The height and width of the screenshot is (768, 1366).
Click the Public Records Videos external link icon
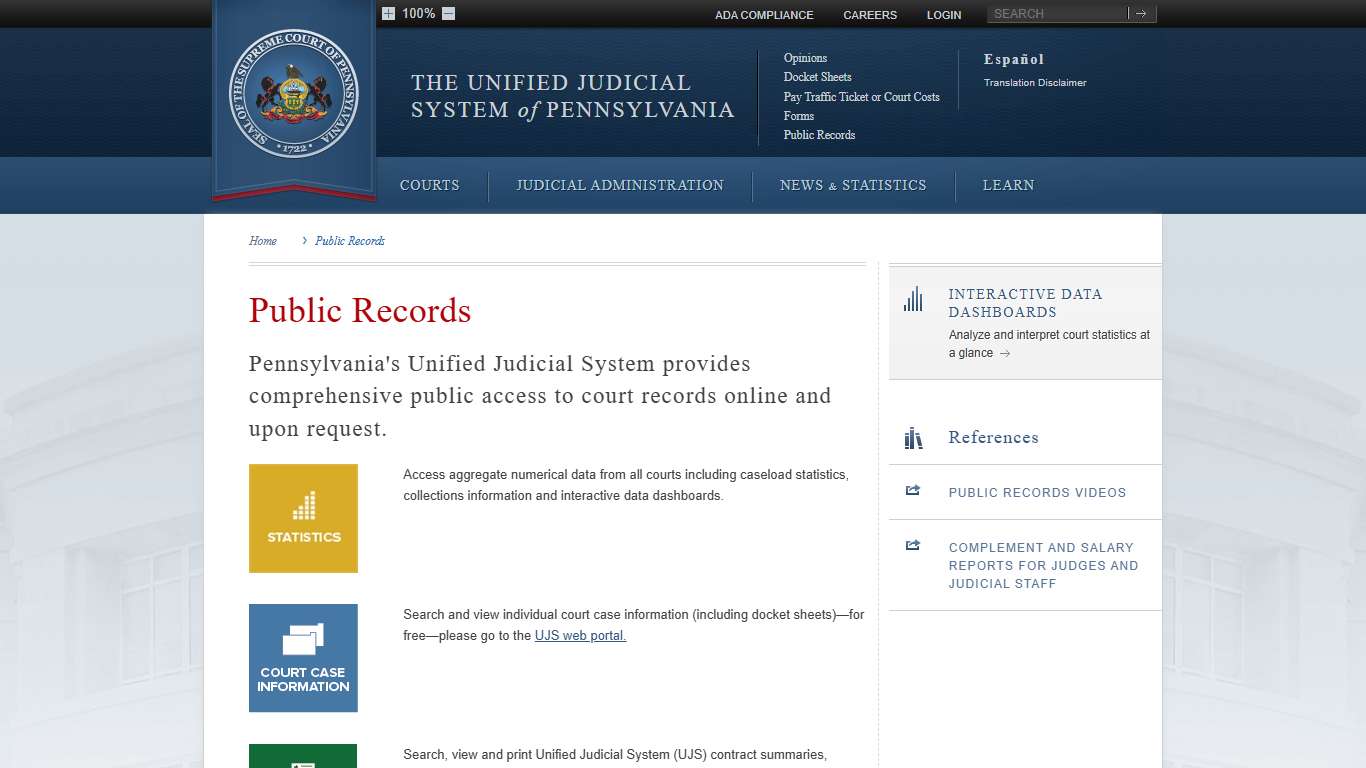click(913, 490)
